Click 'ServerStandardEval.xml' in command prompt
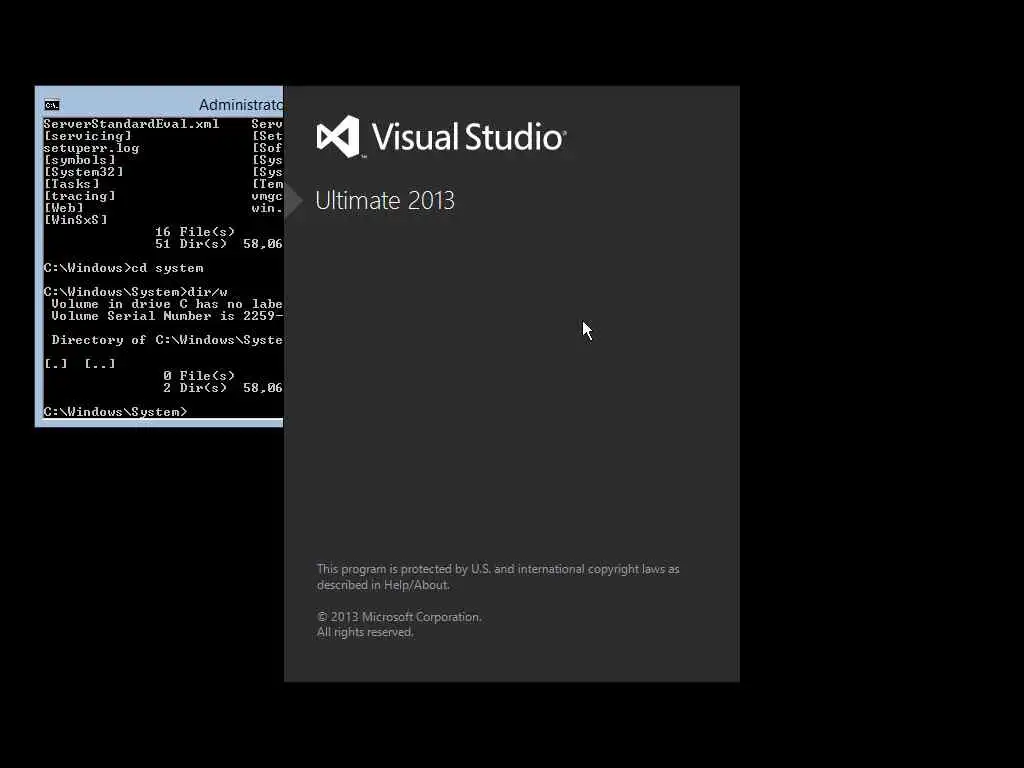The image size is (1024, 768). click(x=131, y=124)
